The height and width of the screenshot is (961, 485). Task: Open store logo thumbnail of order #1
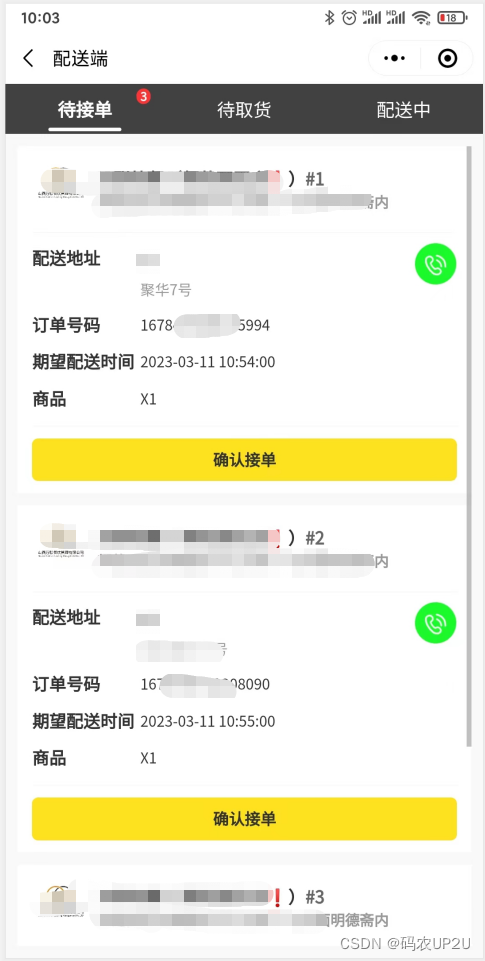[59, 183]
